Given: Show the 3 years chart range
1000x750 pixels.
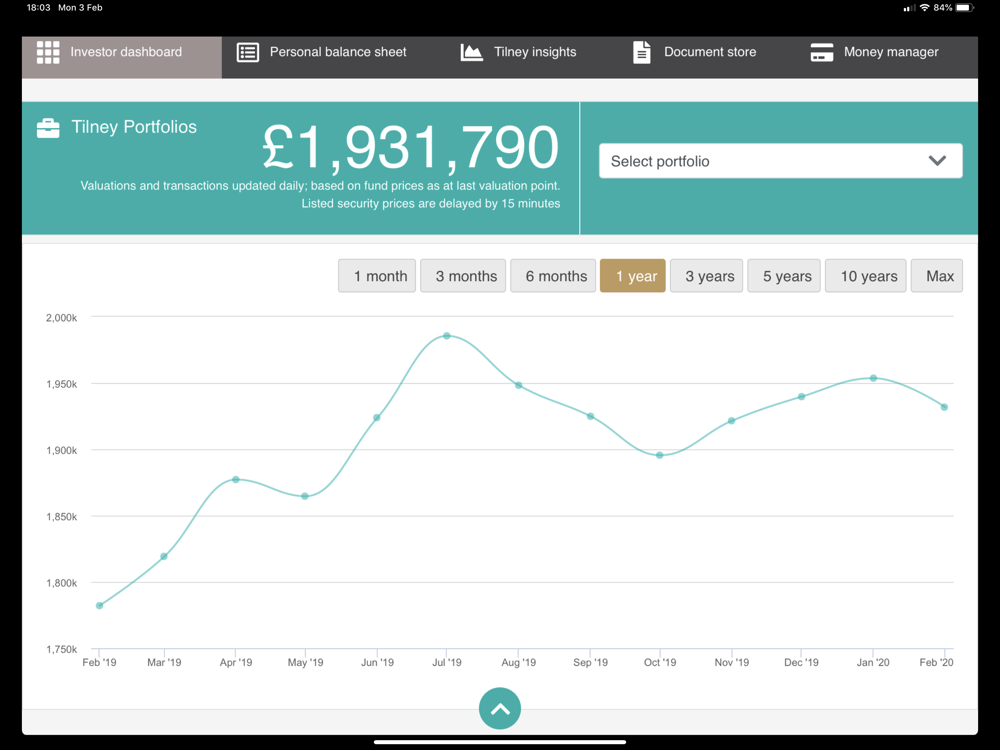Looking at the screenshot, I should [707, 276].
